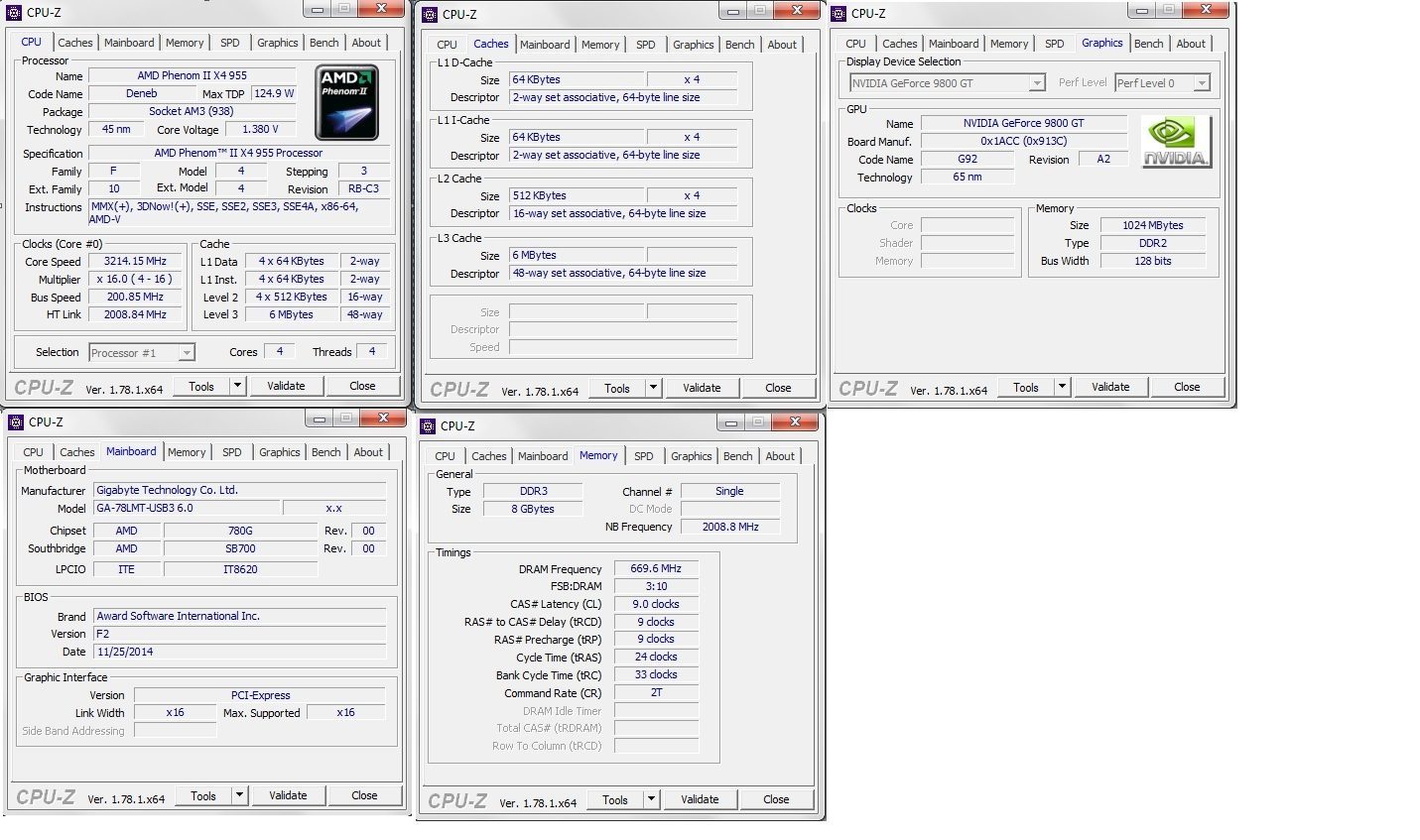This screenshot has width=1420, height=840.
Task: Click Validate button in Graphics window
Action: 1110,387
